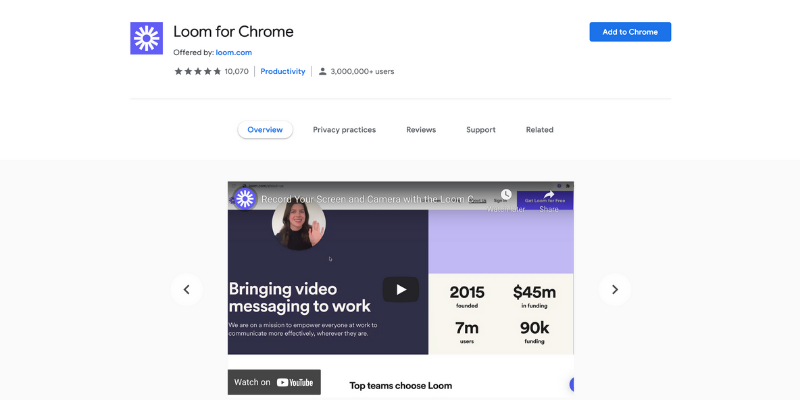Go to next slide in the carousel

click(615, 290)
